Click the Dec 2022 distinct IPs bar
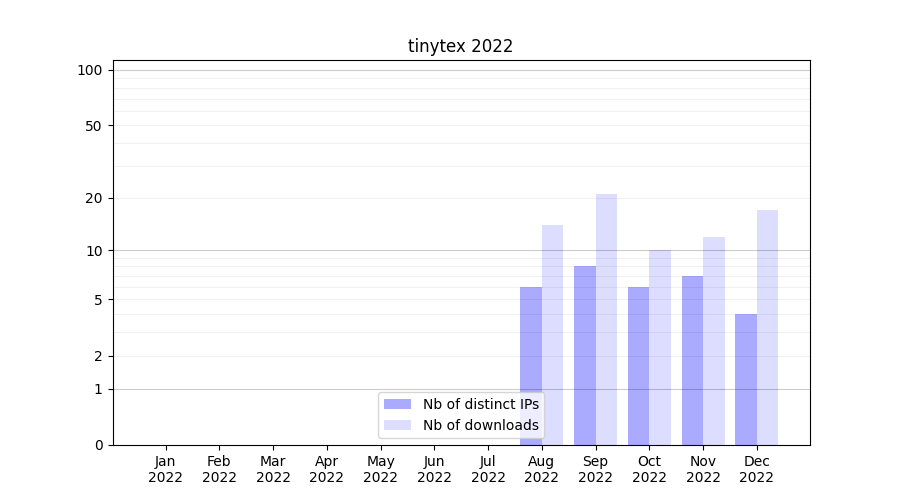900x500 pixels. click(x=746, y=379)
